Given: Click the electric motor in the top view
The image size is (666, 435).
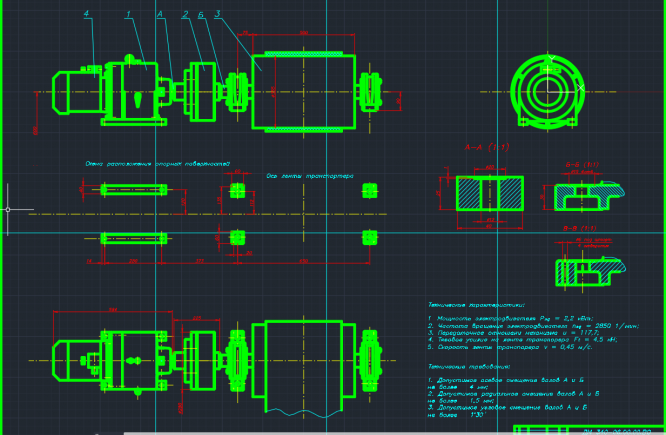Looking at the screenshot, I should (x=77, y=93).
